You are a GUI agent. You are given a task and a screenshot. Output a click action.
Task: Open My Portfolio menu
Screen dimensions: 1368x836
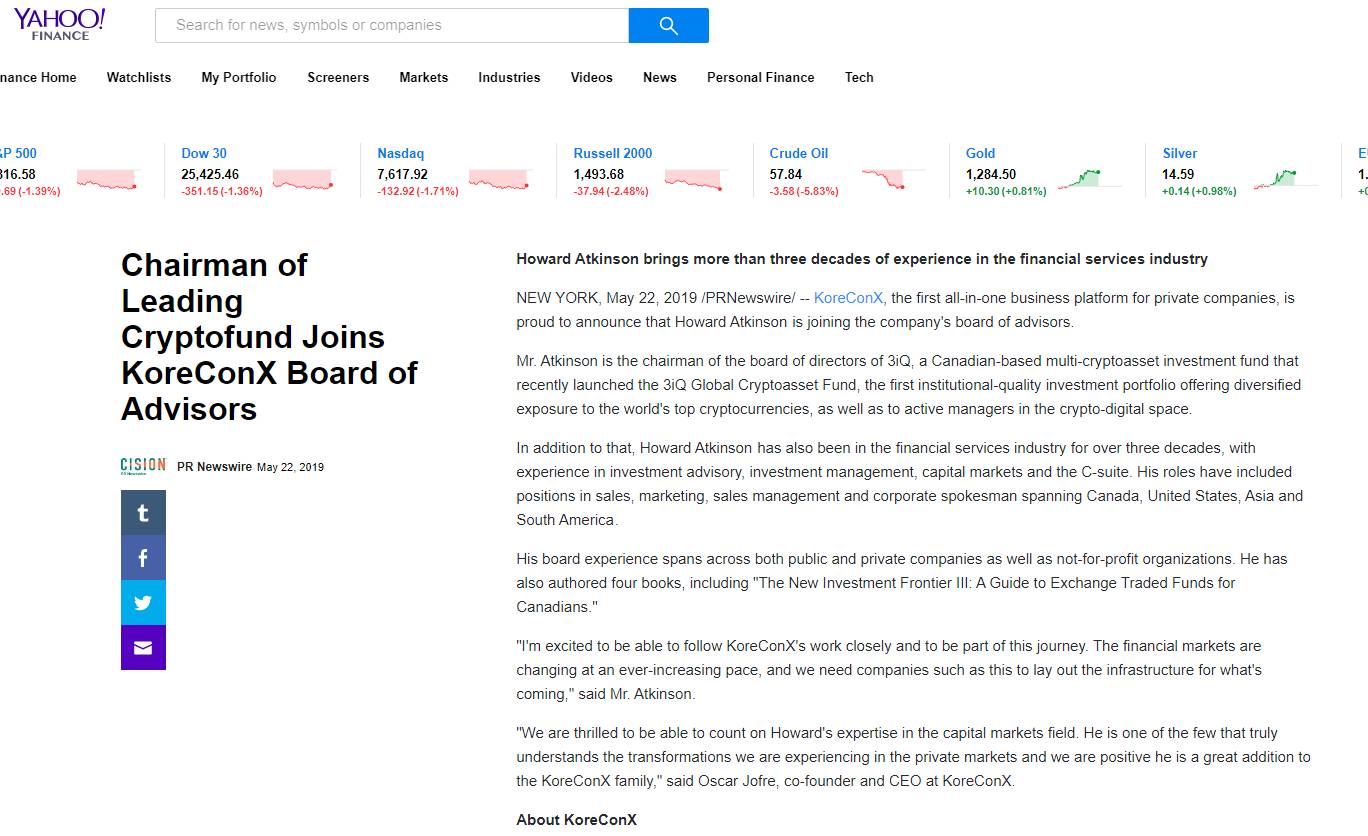point(239,77)
